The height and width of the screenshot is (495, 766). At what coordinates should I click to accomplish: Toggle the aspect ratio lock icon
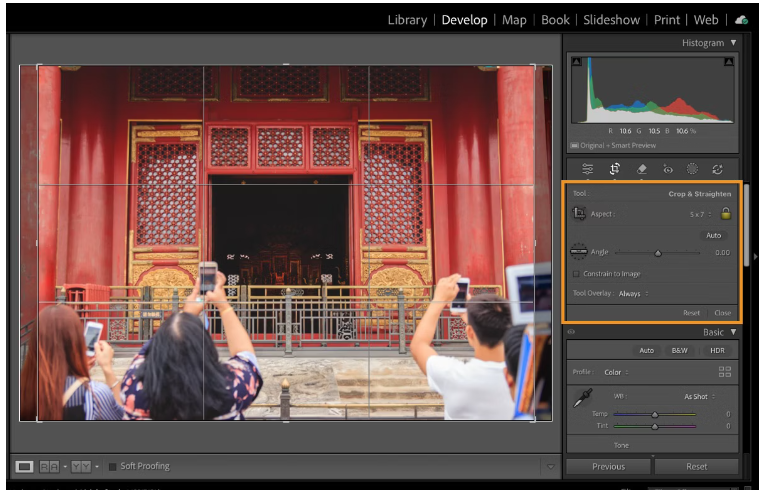click(x=726, y=213)
